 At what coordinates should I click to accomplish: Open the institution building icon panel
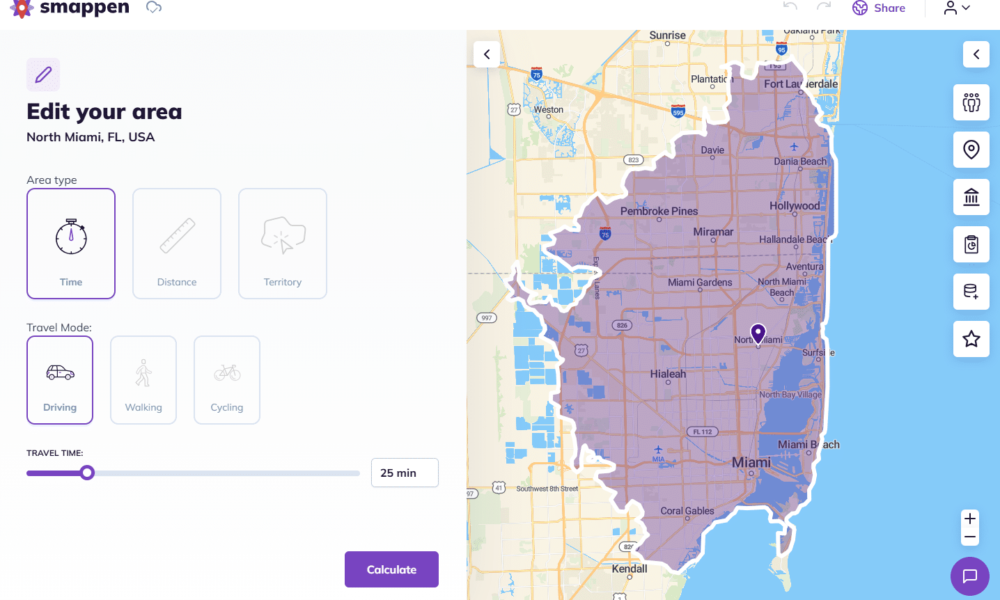970,197
